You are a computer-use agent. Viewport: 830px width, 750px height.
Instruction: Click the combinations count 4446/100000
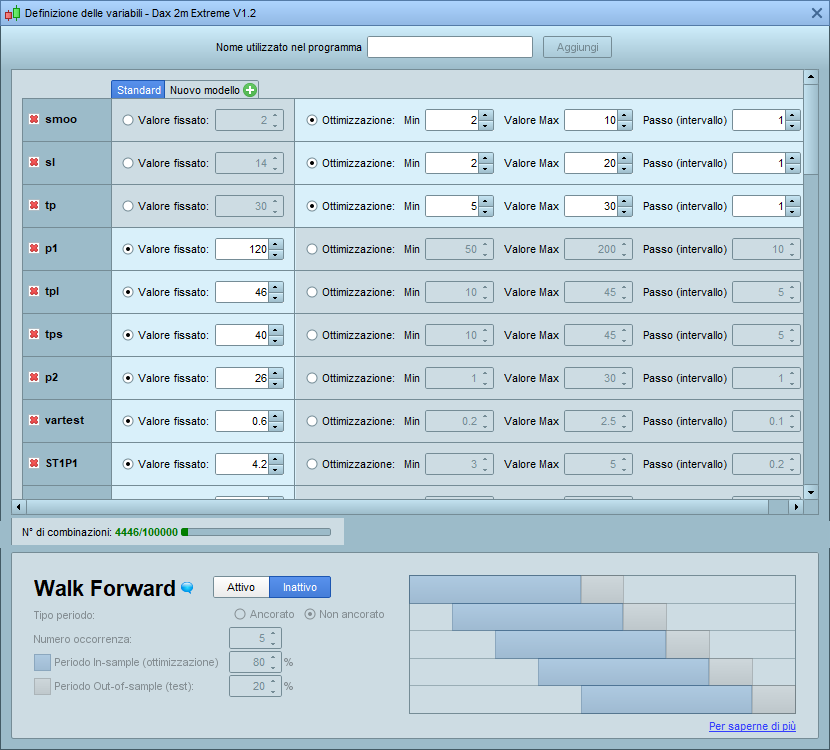(146, 532)
